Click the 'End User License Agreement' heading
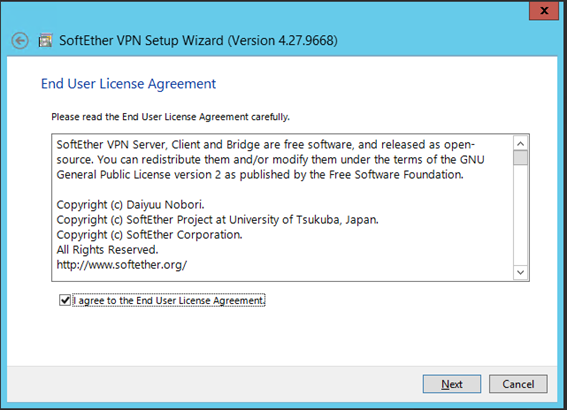 point(128,84)
